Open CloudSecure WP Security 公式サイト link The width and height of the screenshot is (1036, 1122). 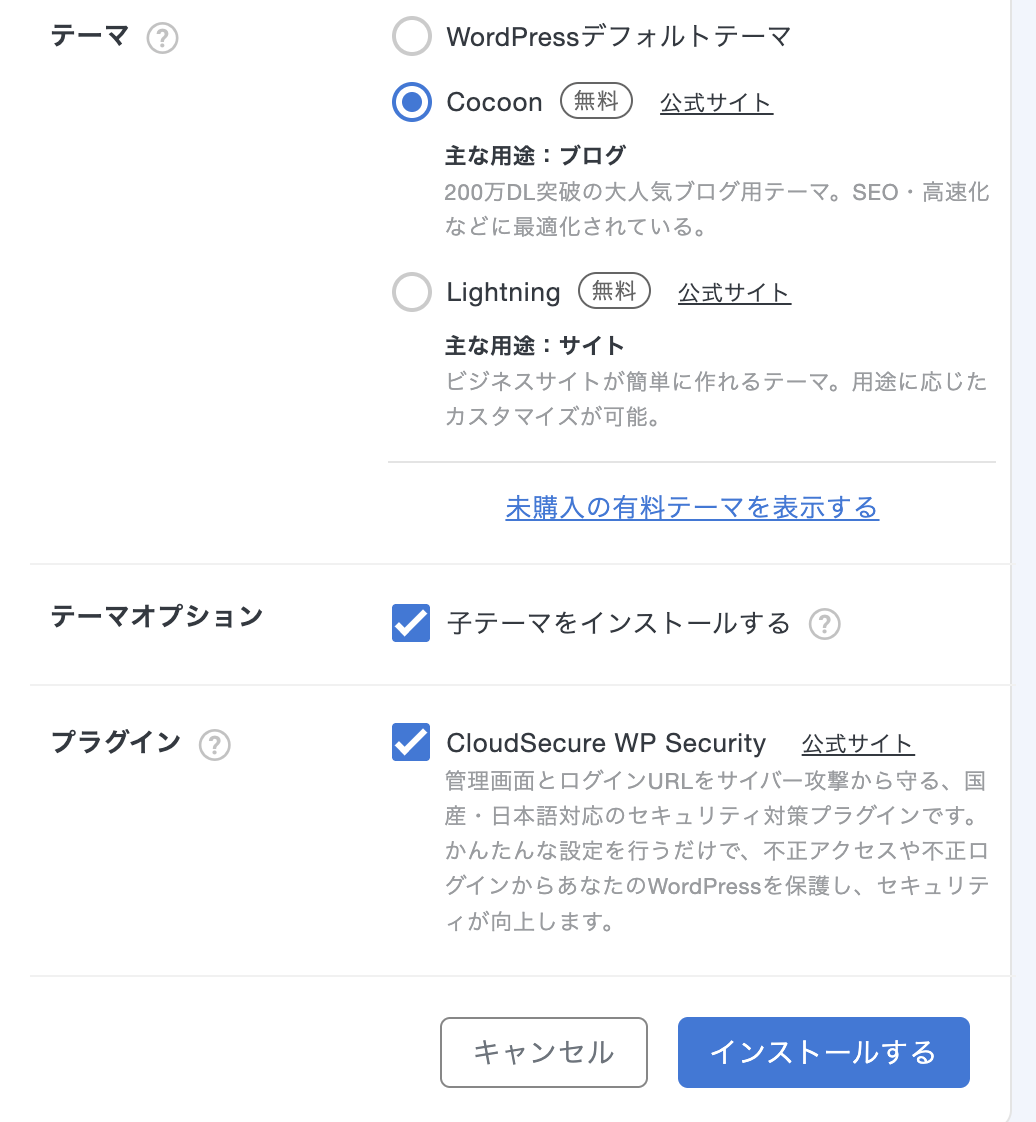tap(858, 744)
